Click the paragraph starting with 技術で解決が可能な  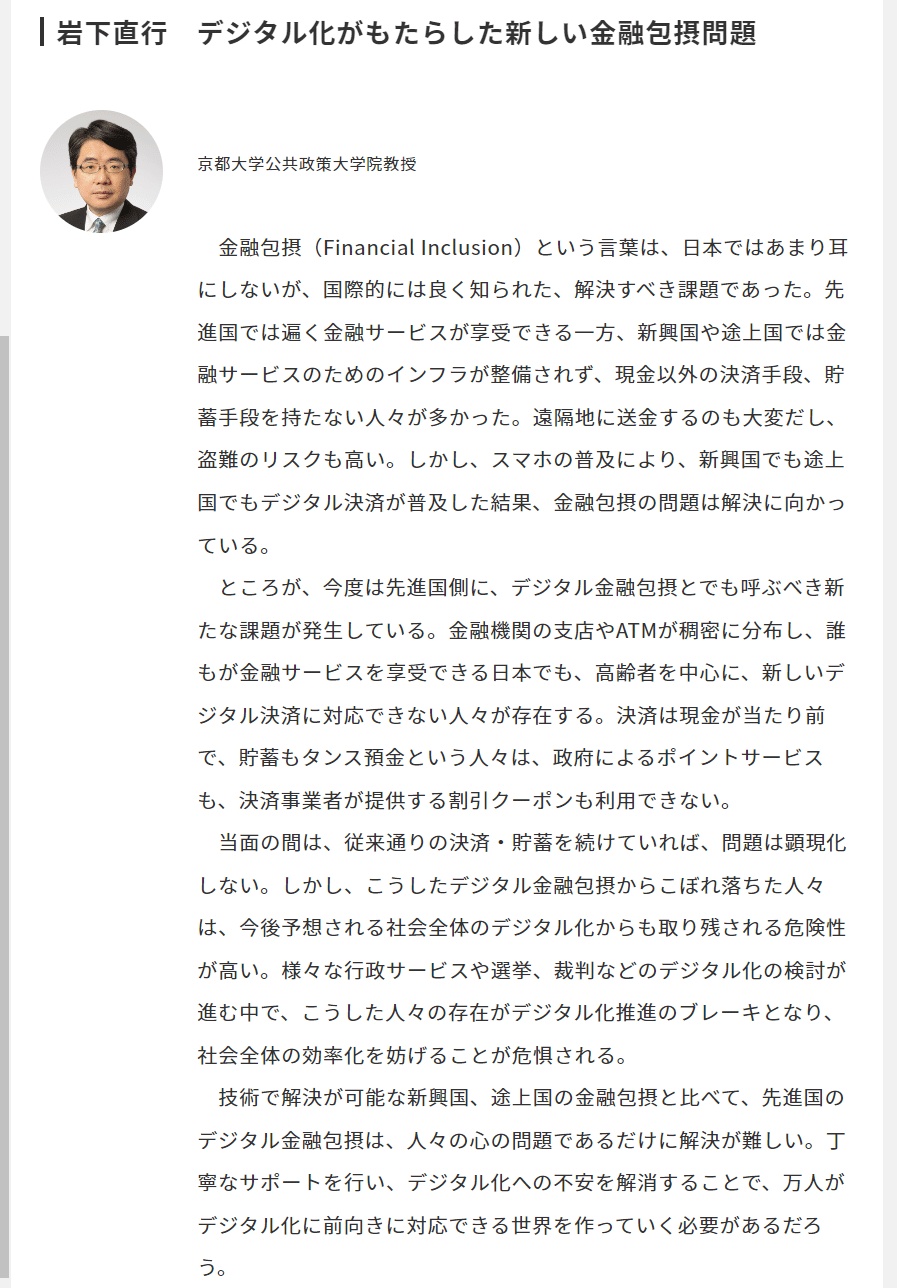pos(521,1182)
